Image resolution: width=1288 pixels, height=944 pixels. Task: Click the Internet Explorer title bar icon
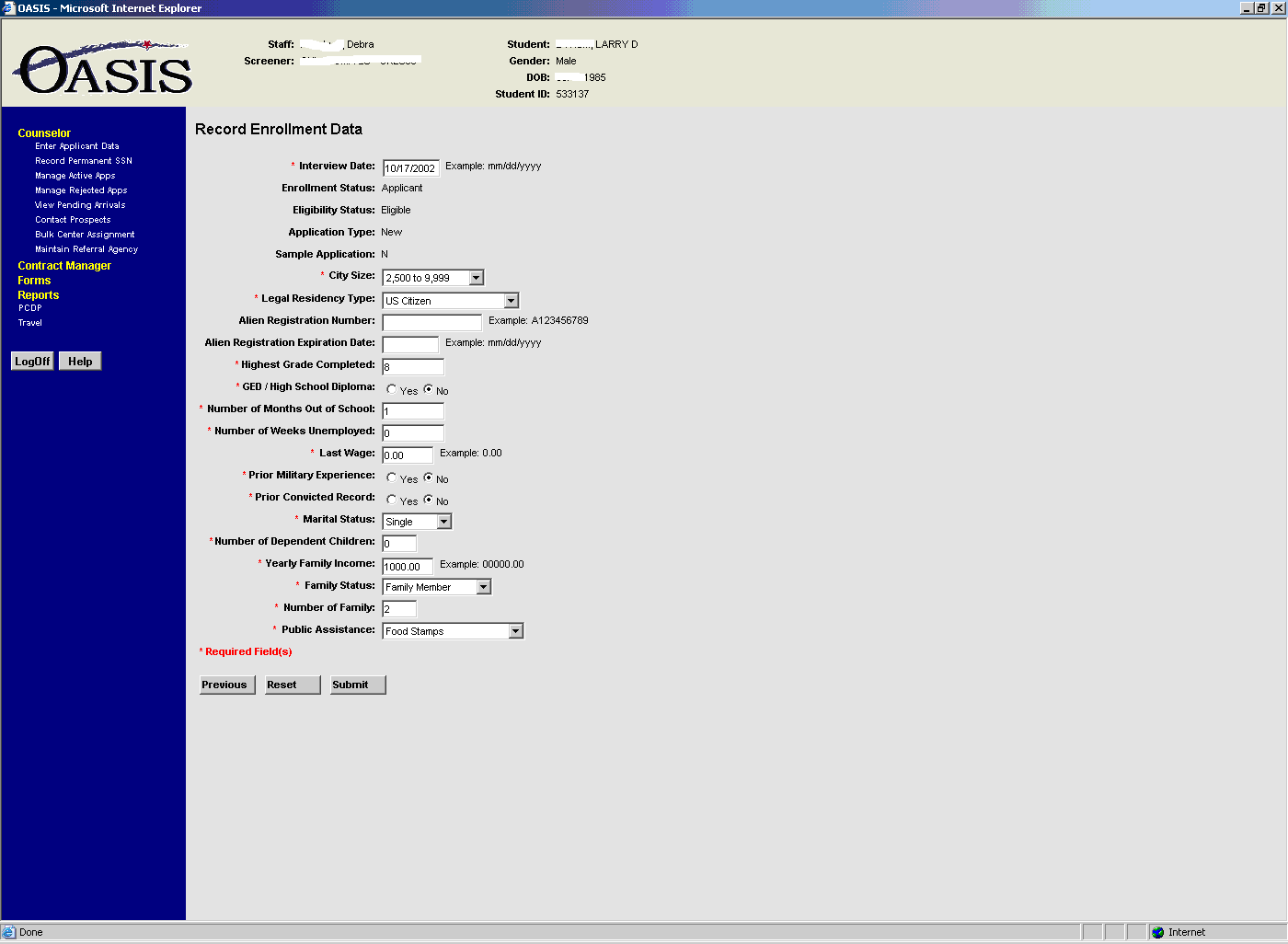tap(8, 8)
